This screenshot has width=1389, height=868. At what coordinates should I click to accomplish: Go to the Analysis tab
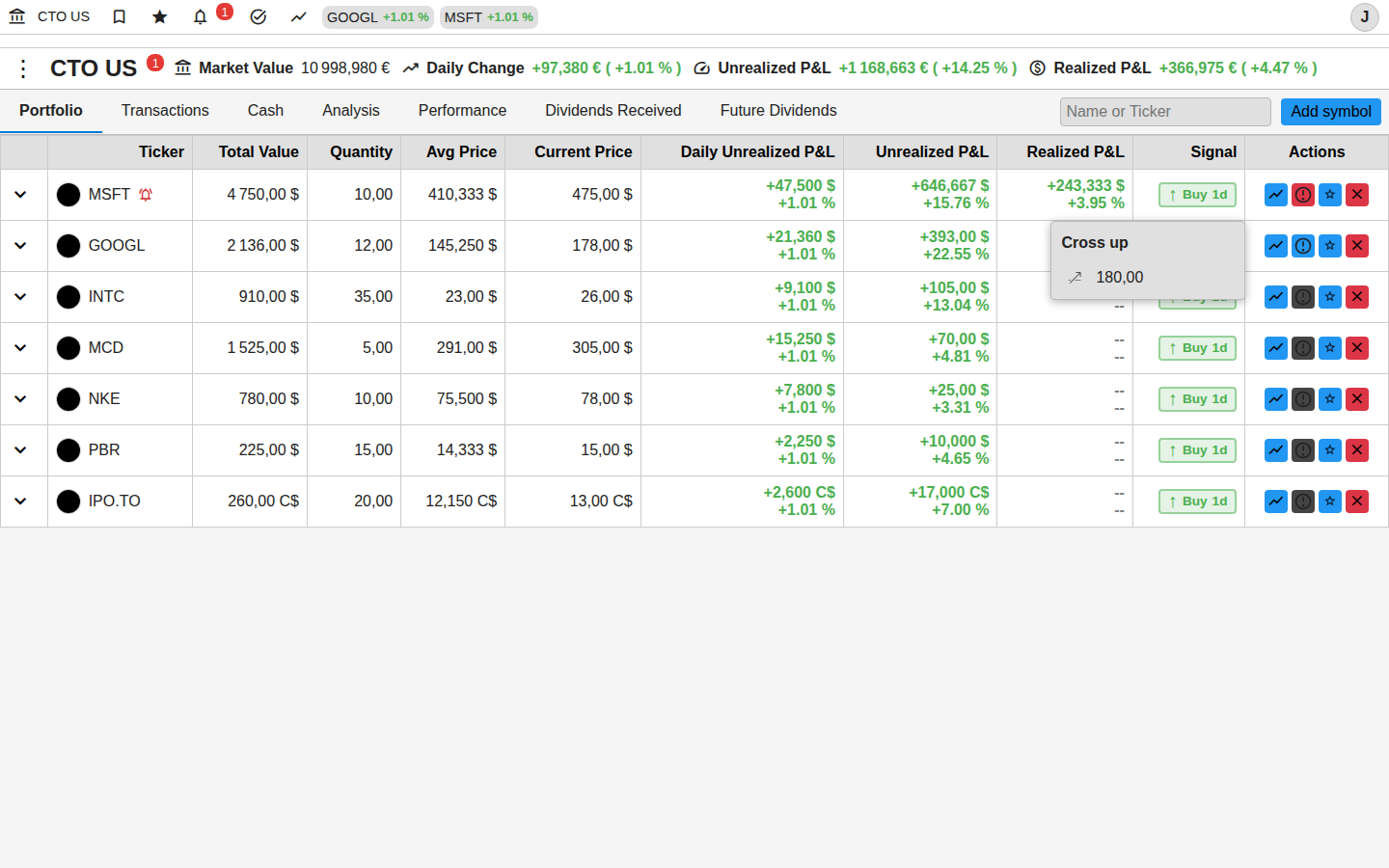coord(351,111)
